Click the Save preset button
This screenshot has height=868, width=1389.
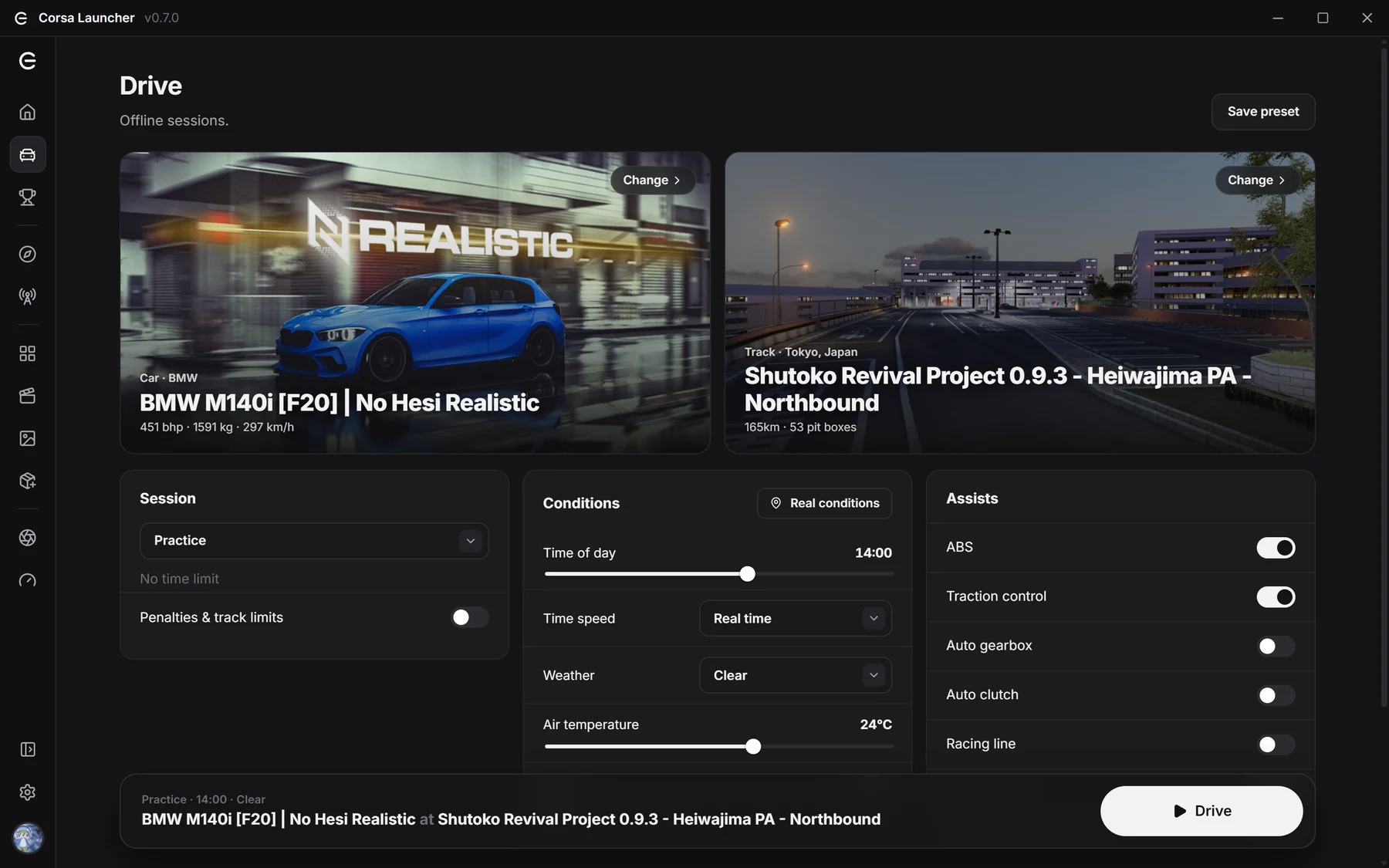click(x=1263, y=112)
